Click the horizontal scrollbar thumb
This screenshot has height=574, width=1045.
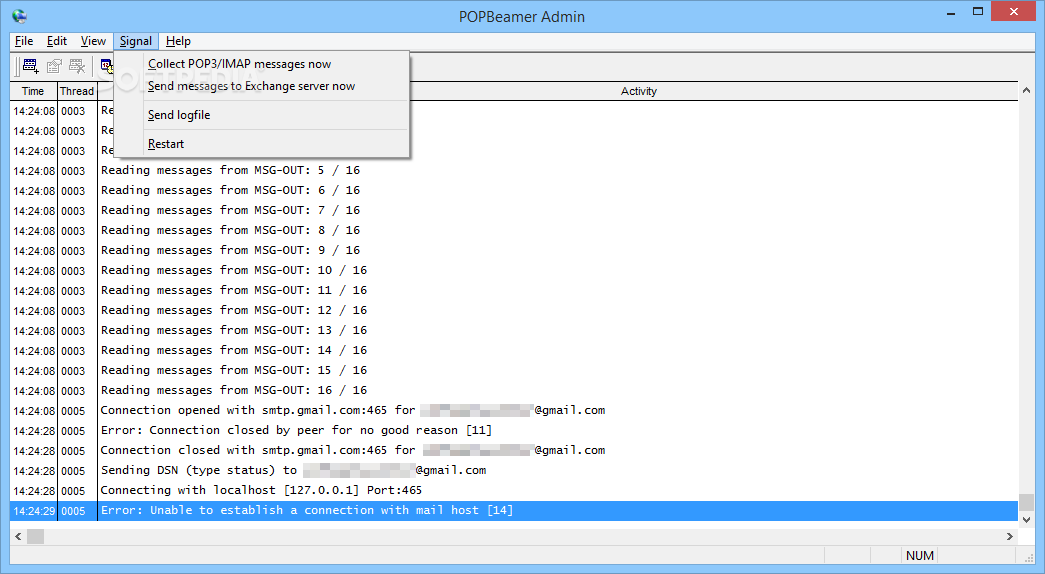[35, 536]
